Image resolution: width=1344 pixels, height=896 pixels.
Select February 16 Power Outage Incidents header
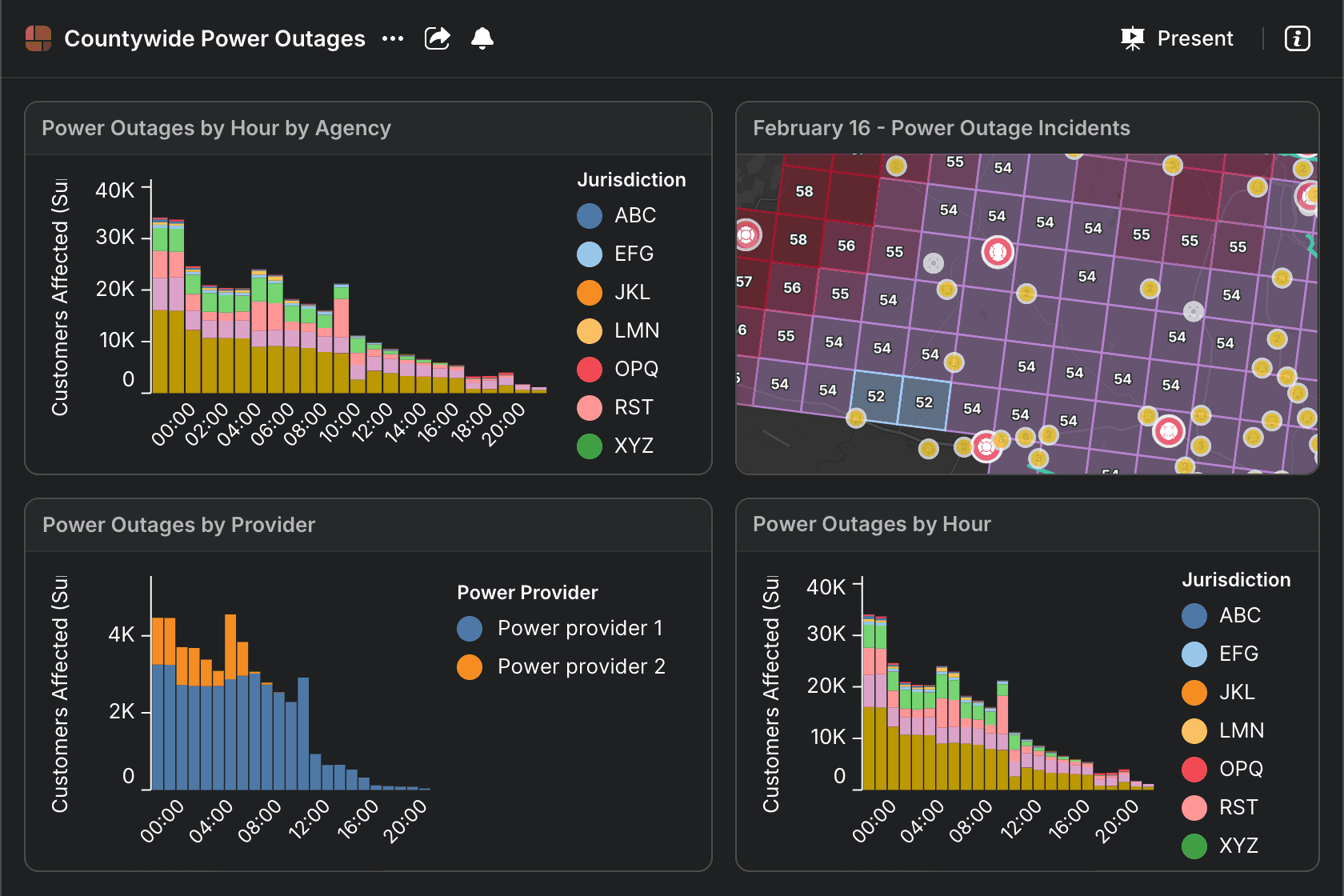(941, 128)
